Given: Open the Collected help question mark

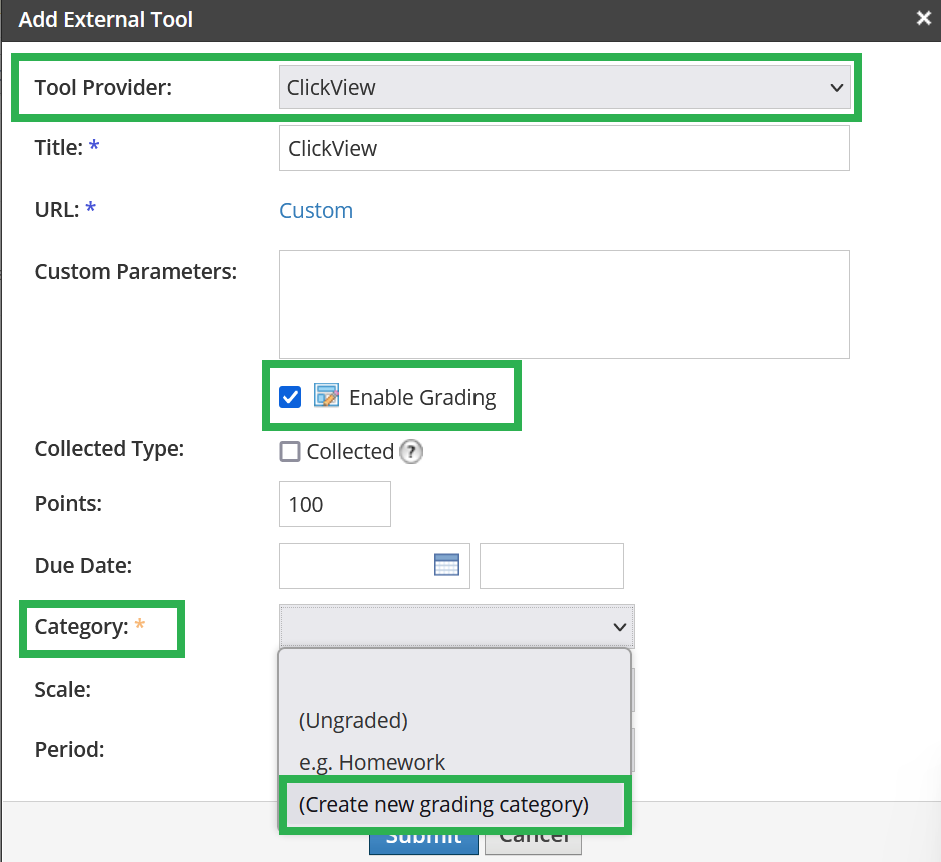Looking at the screenshot, I should coord(411,451).
